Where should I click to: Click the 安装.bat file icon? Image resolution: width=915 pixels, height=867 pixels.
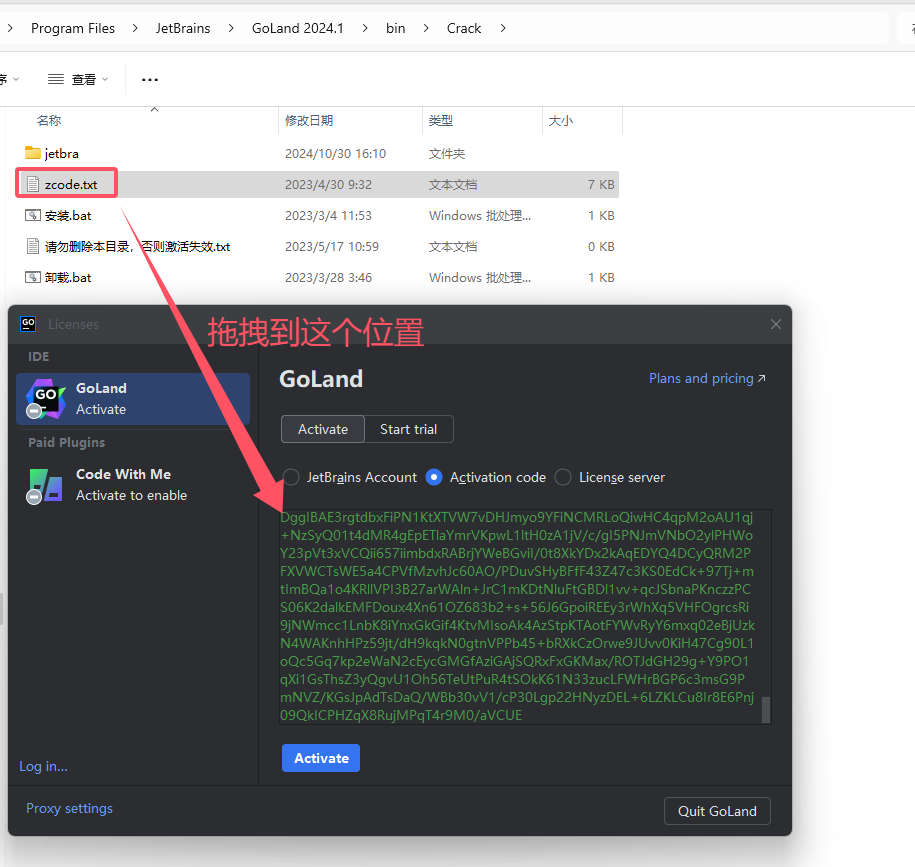pos(33,215)
